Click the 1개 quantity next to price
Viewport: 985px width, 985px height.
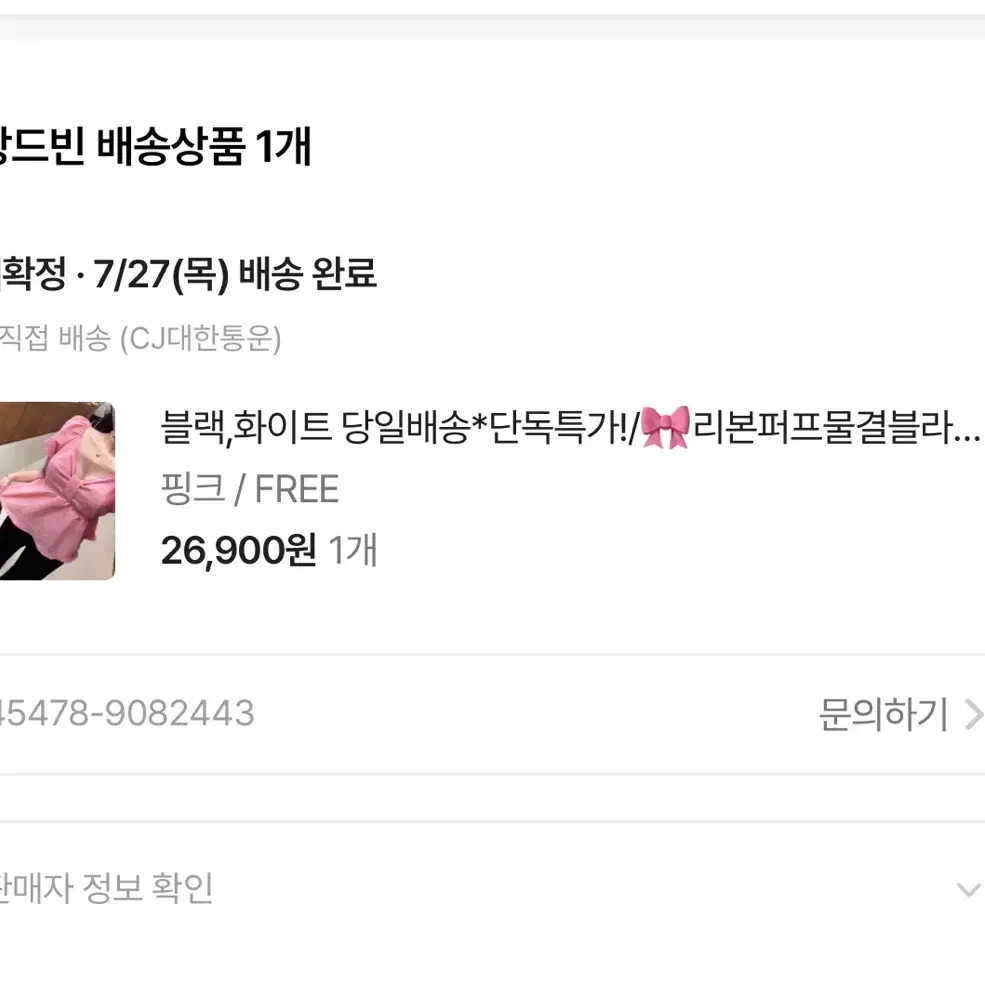(x=352, y=550)
